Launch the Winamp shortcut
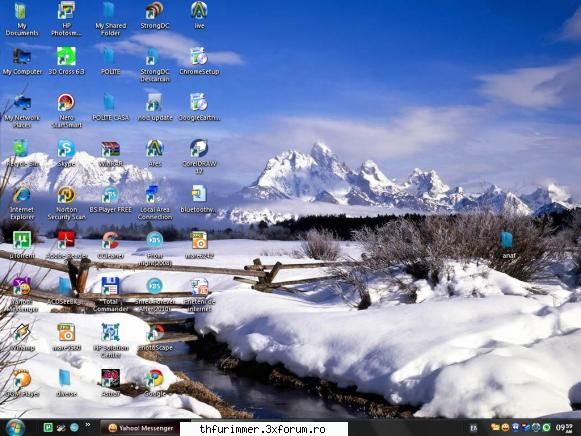The image size is (581, 436). pyautogui.click(x=21, y=337)
